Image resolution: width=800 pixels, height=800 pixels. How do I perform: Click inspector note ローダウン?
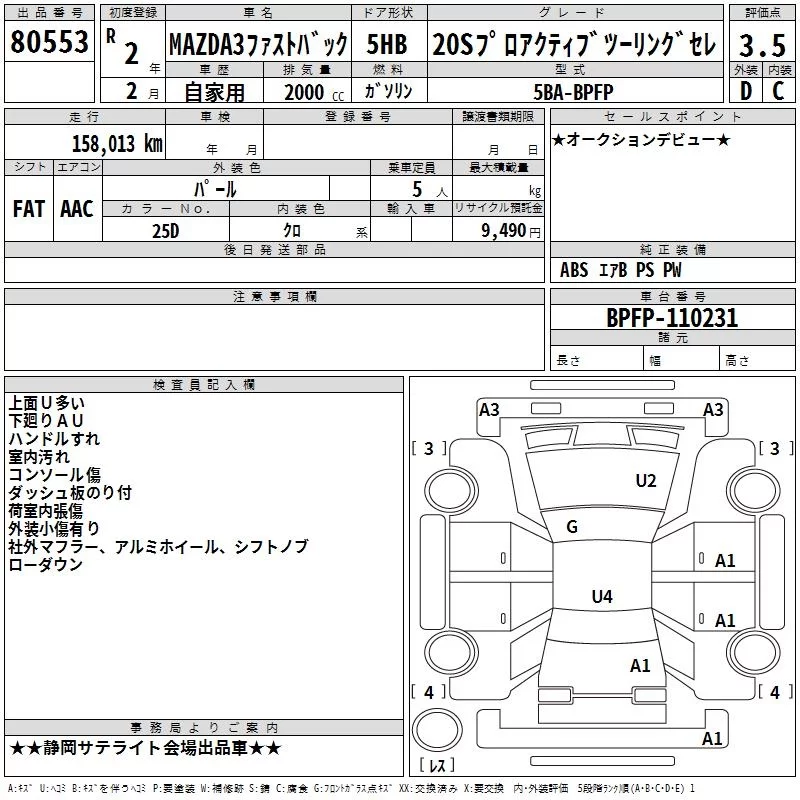pyautogui.click(x=45, y=564)
